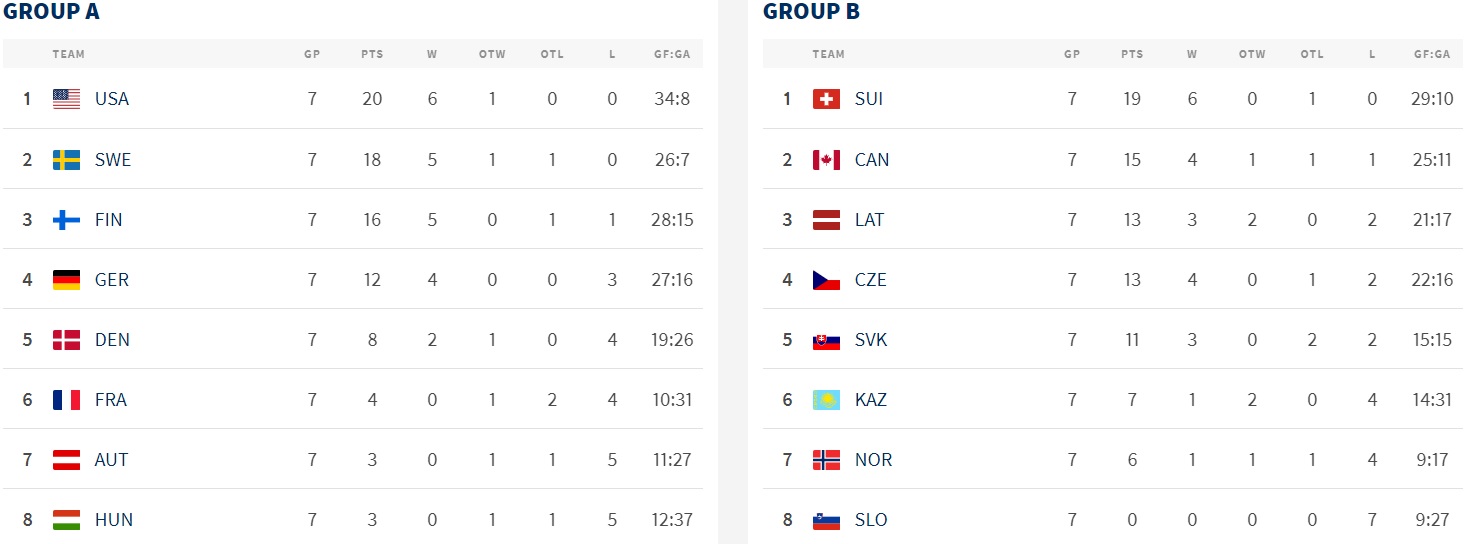
Task: Click PTS column header in Group A
Action: tap(372, 54)
